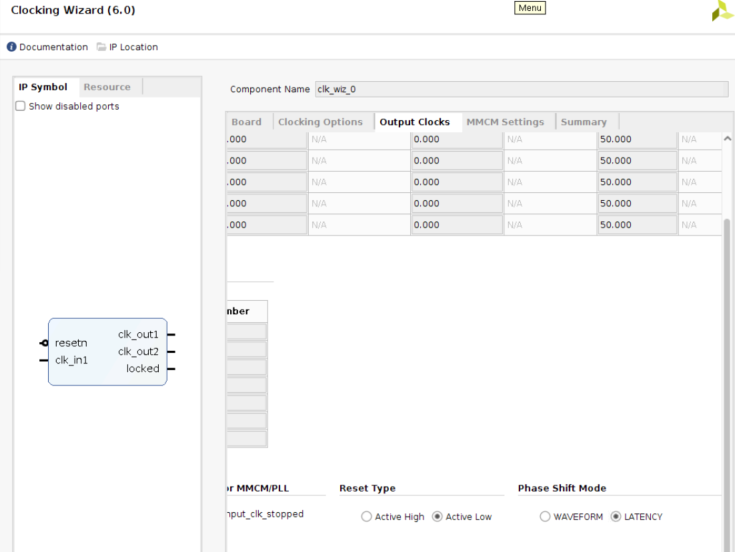Click the input_clk_stopped label
The width and height of the screenshot is (735, 552).
(x=265, y=514)
